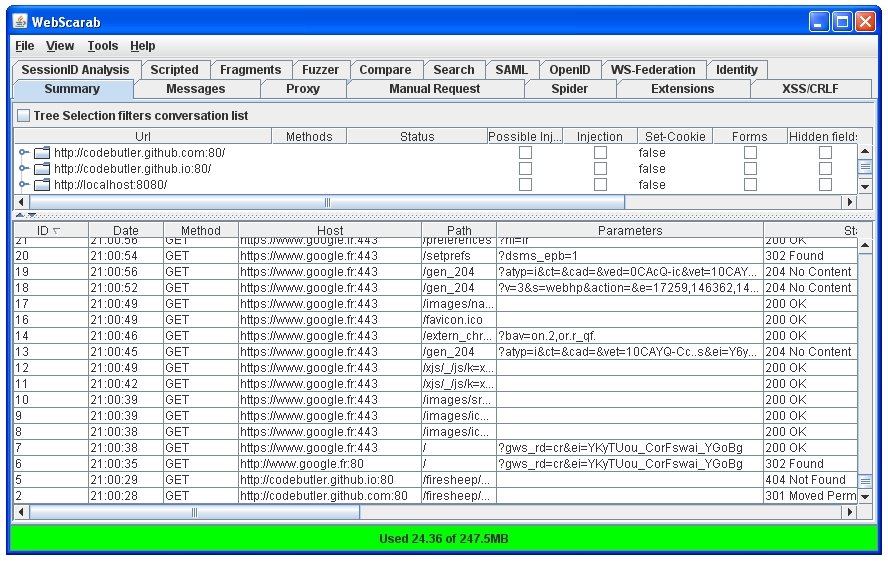This screenshot has width=888, height=561.
Task: Expand the codebutler.github.io:80 tree node
Action: click(x=23, y=169)
